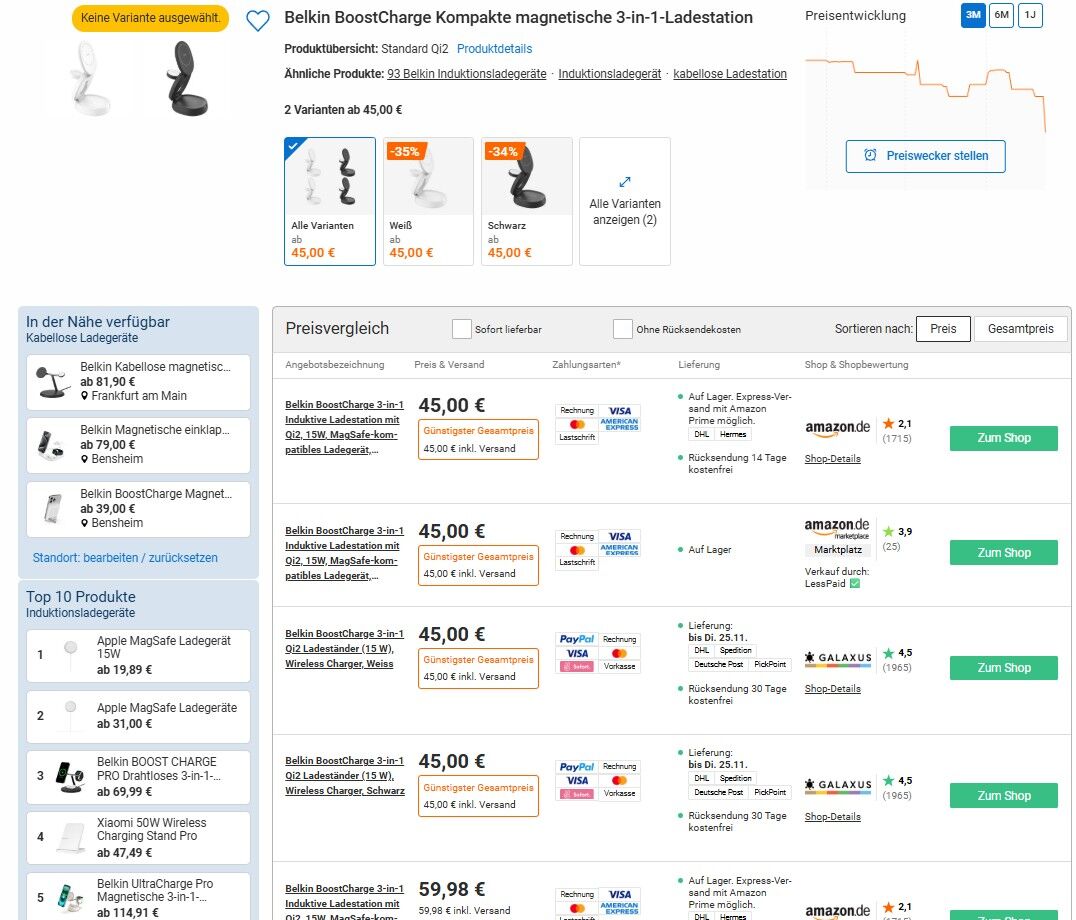Image resolution: width=1076 pixels, height=920 pixels.
Task: Tick the Ohne Rücksendekosten checkbox
Action: click(622, 329)
